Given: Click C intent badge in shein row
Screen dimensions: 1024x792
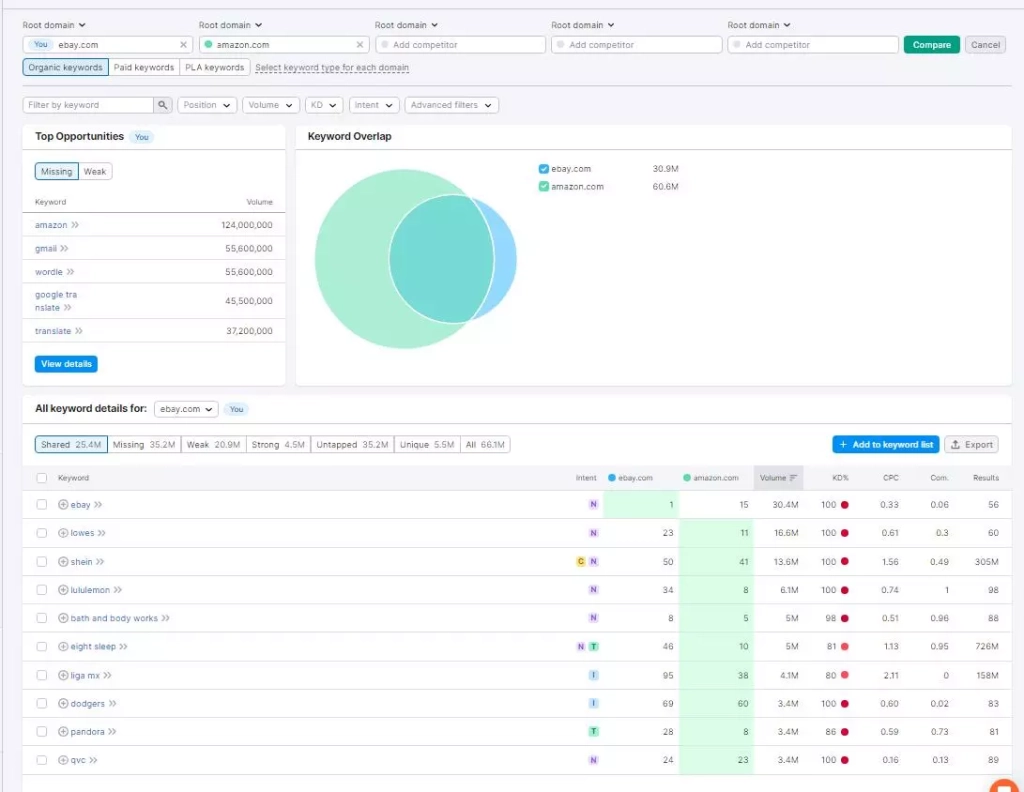Looking at the screenshot, I should (x=581, y=562).
